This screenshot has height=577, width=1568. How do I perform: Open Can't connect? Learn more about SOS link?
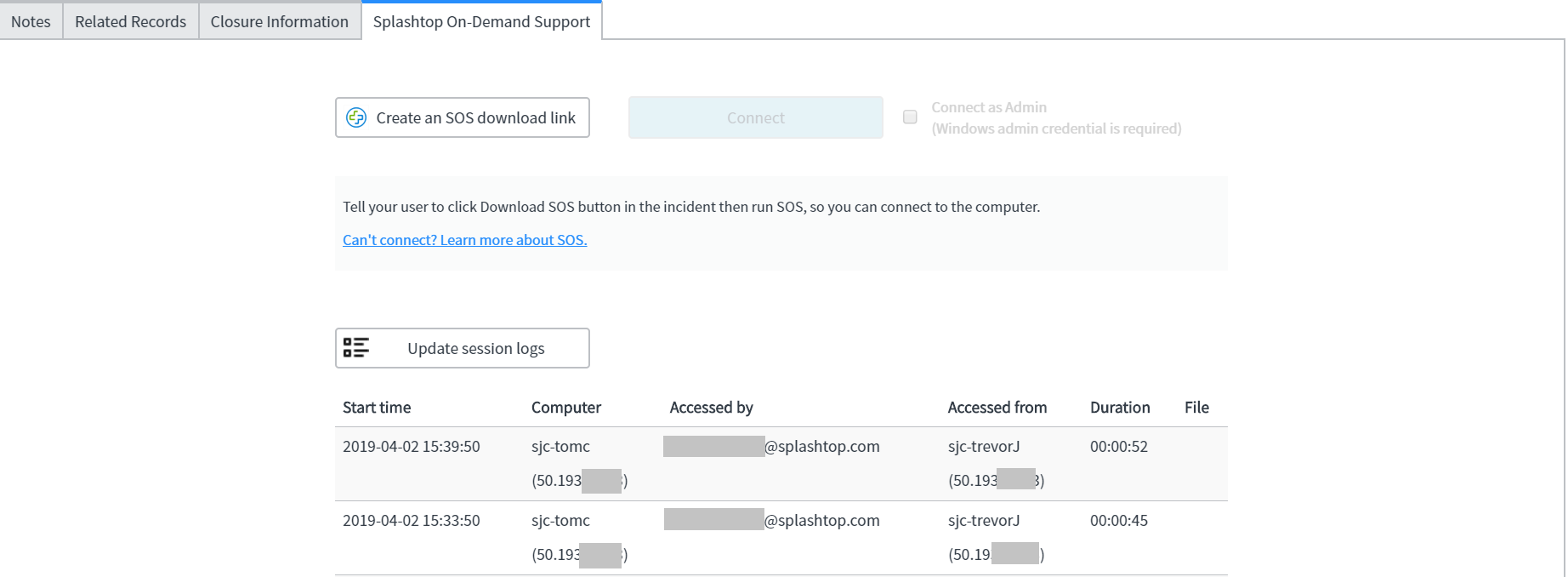[465, 240]
